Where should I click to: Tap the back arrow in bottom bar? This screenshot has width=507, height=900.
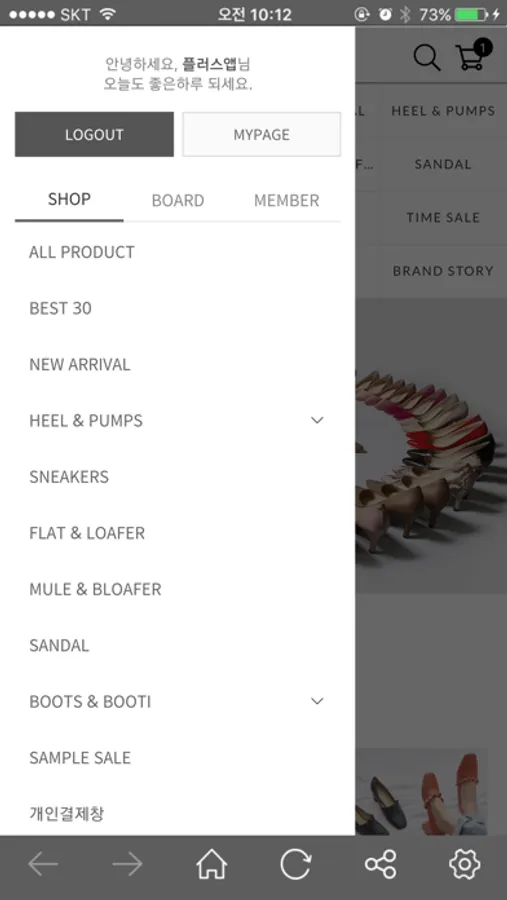coord(43,864)
